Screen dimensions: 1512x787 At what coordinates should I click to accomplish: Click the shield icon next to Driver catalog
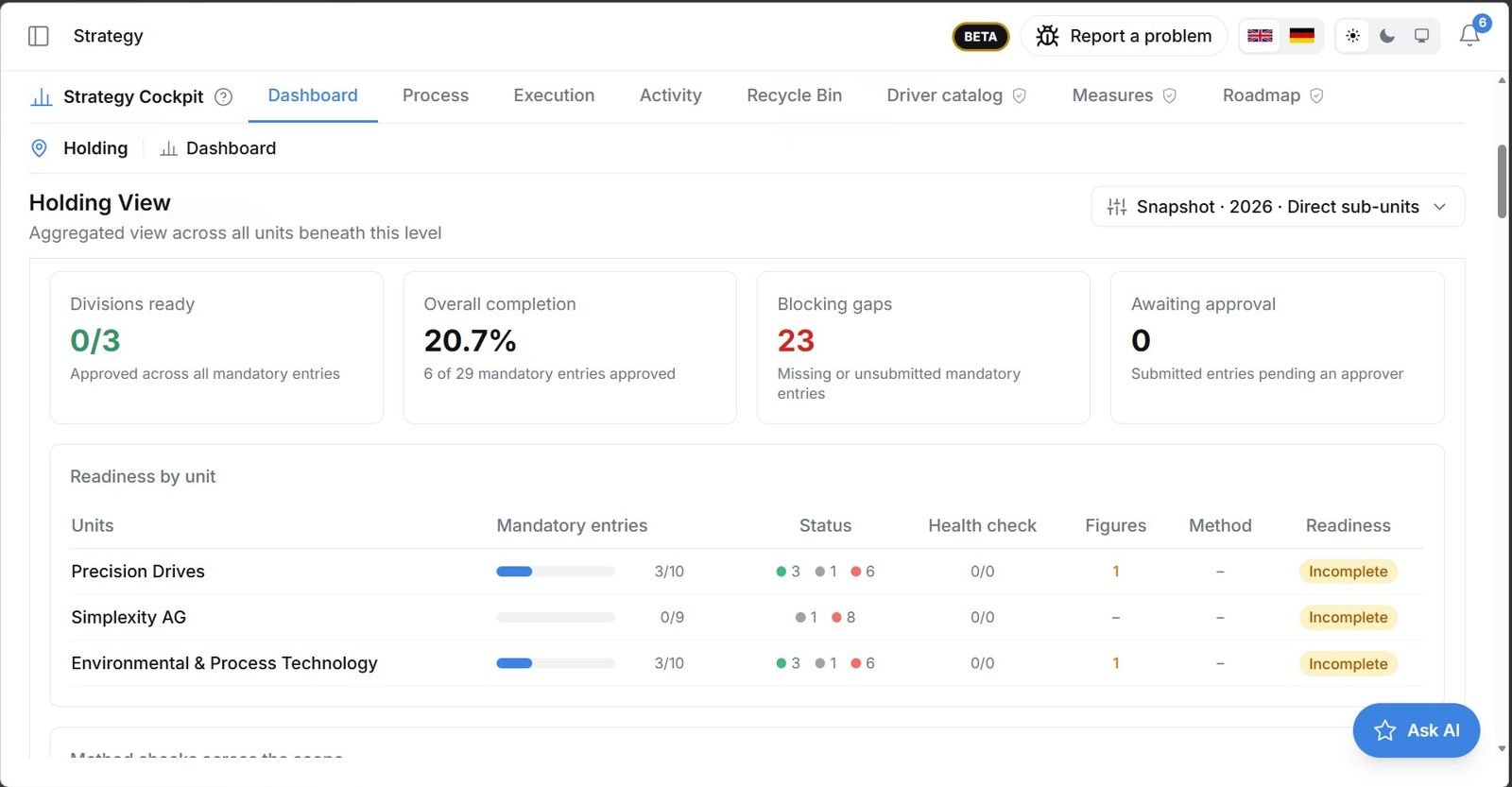1020,95
